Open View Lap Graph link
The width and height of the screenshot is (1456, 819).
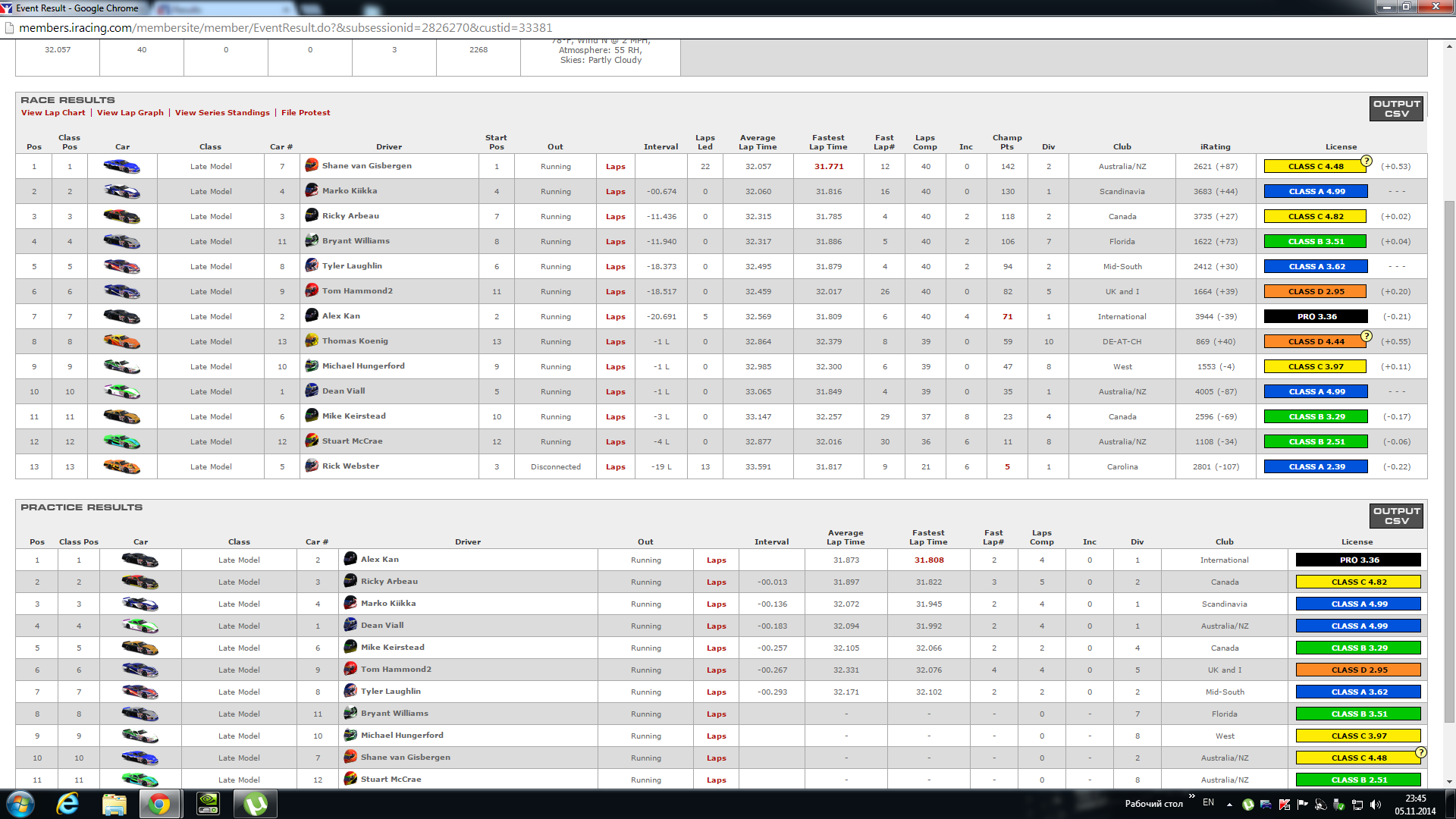(x=130, y=112)
